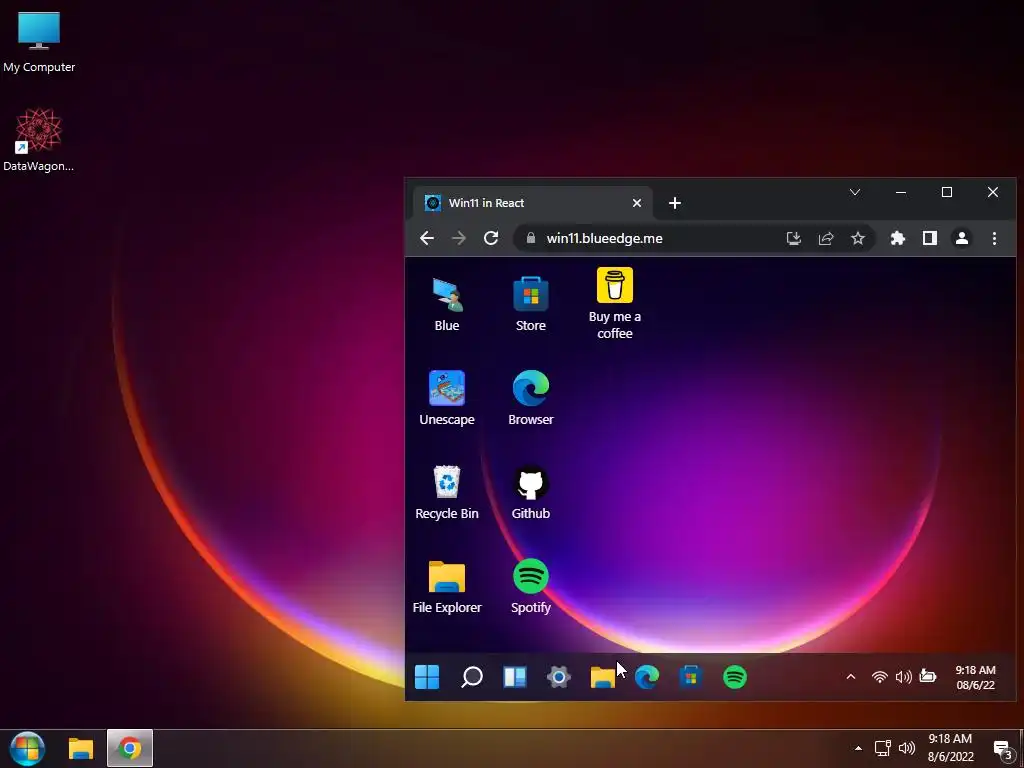Share this page icon in address bar
1024x768 pixels.
click(x=826, y=238)
